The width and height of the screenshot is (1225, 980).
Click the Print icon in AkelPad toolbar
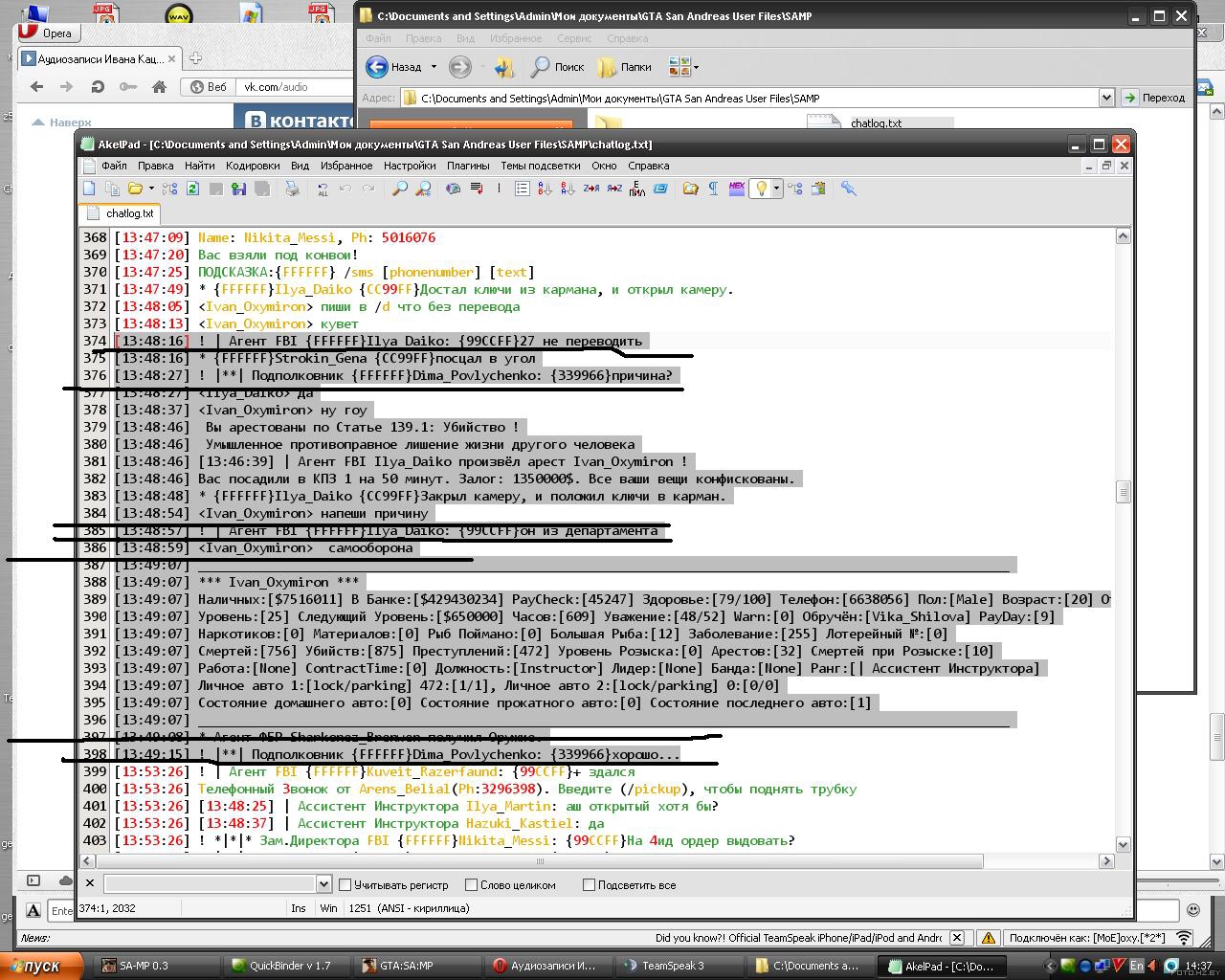point(293,189)
